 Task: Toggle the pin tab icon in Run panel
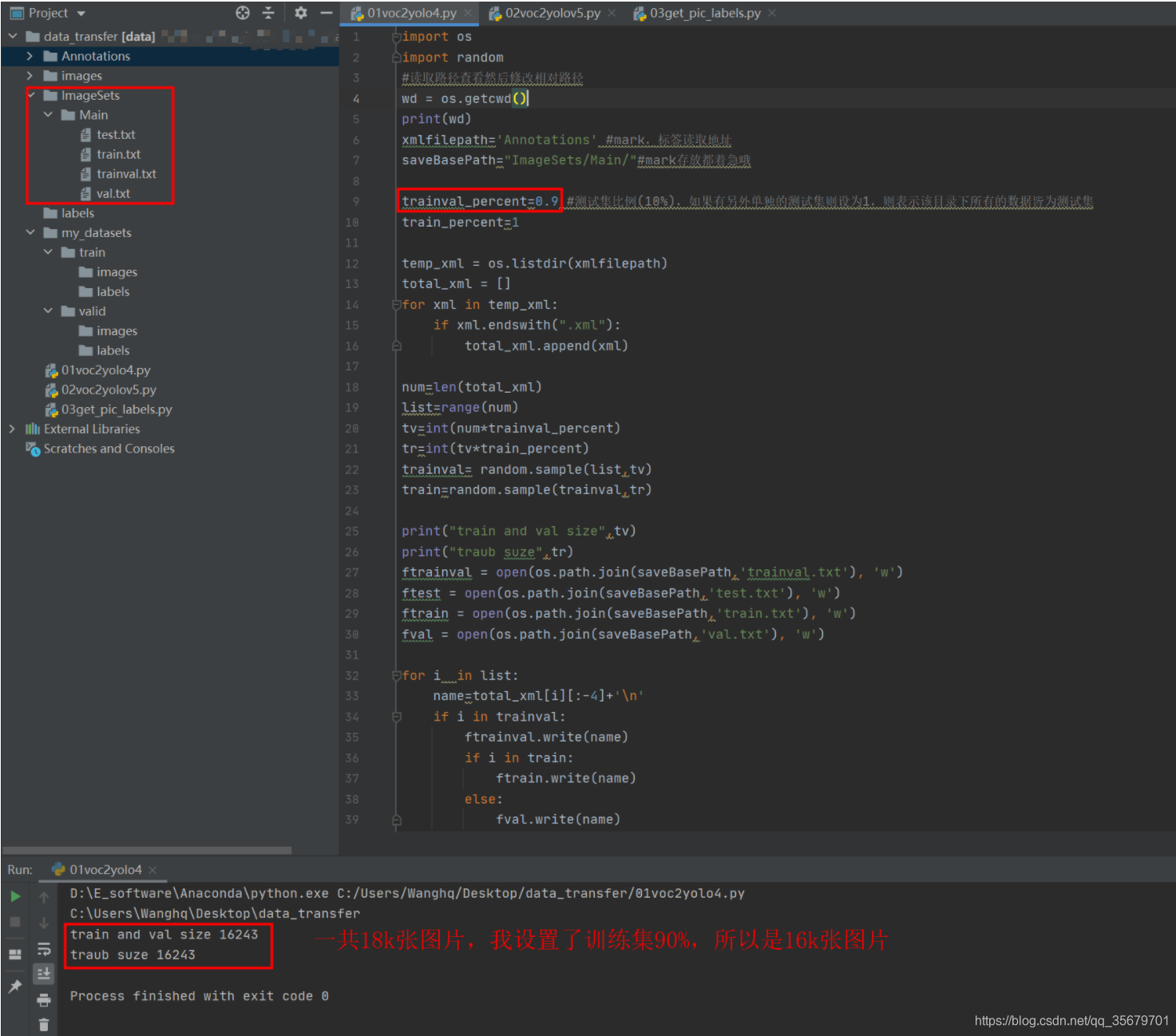[15, 987]
